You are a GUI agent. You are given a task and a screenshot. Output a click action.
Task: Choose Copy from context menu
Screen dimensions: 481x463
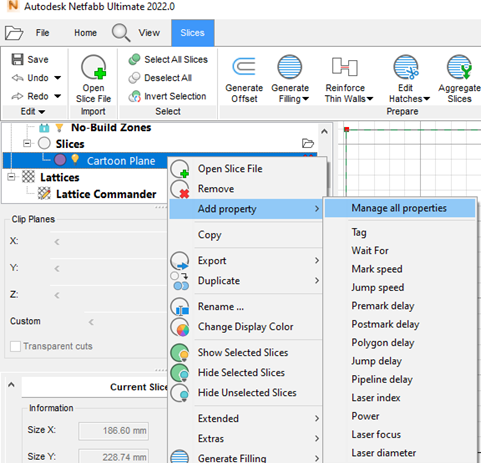(x=210, y=235)
